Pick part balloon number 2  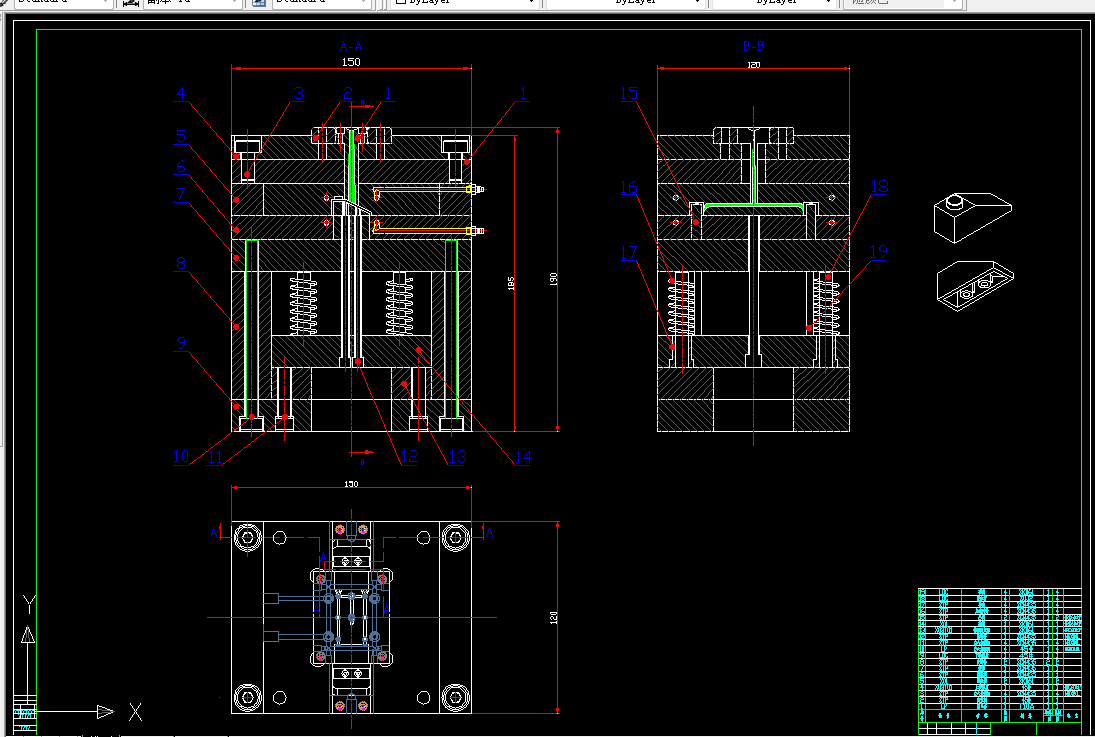347,93
